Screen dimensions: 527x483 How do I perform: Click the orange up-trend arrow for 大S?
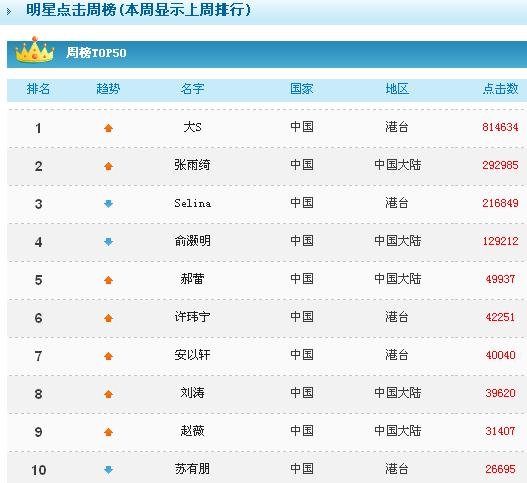pos(108,128)
